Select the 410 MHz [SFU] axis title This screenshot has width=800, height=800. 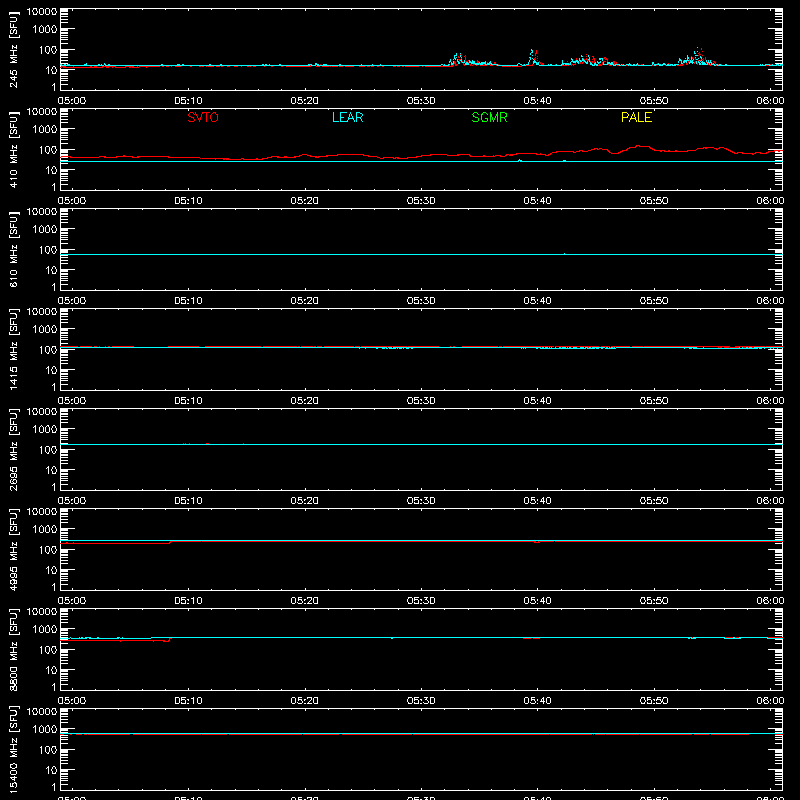pyautogui.click(x=13, y=149)
